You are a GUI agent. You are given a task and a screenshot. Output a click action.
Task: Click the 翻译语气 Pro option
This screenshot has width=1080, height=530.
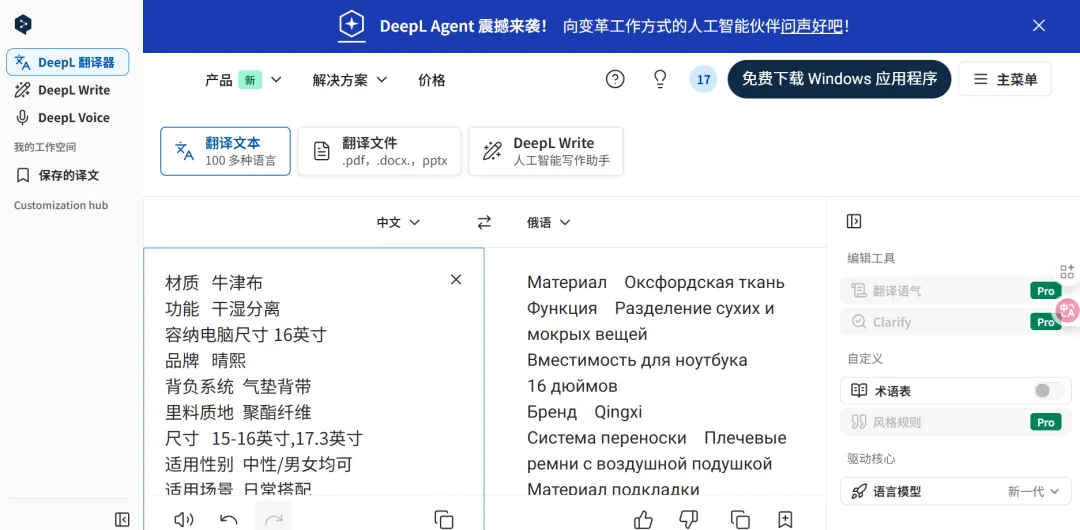[x=955, y=291]
